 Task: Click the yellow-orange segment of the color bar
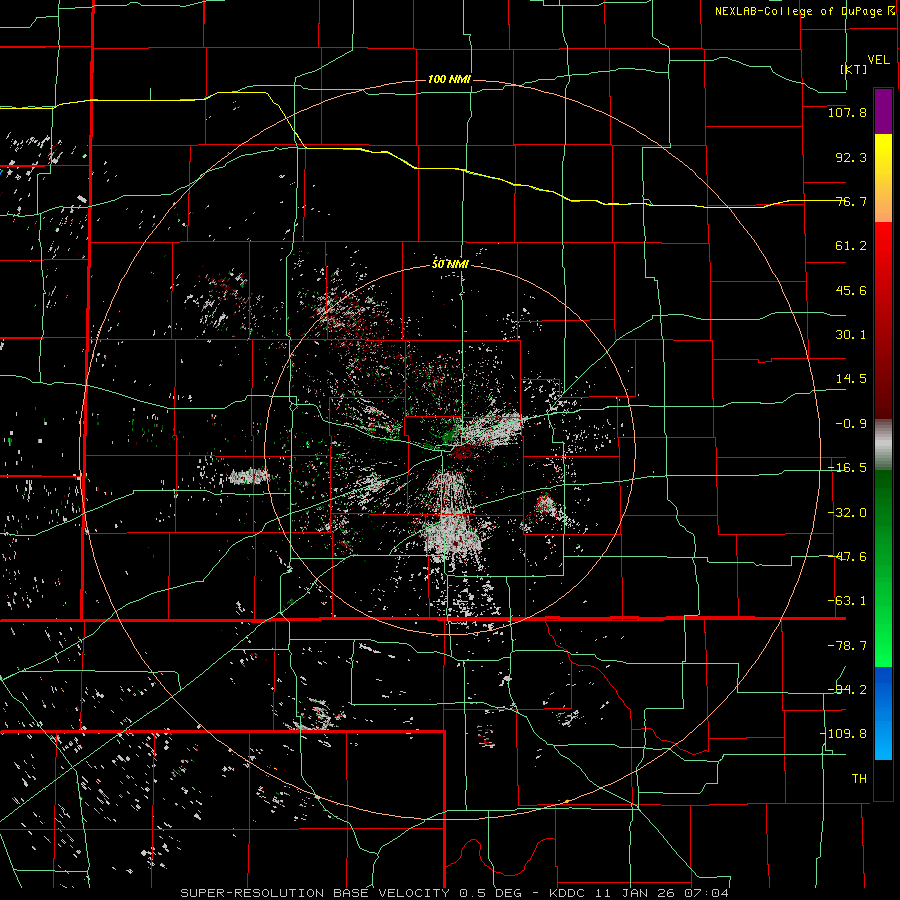pos(883,178)
